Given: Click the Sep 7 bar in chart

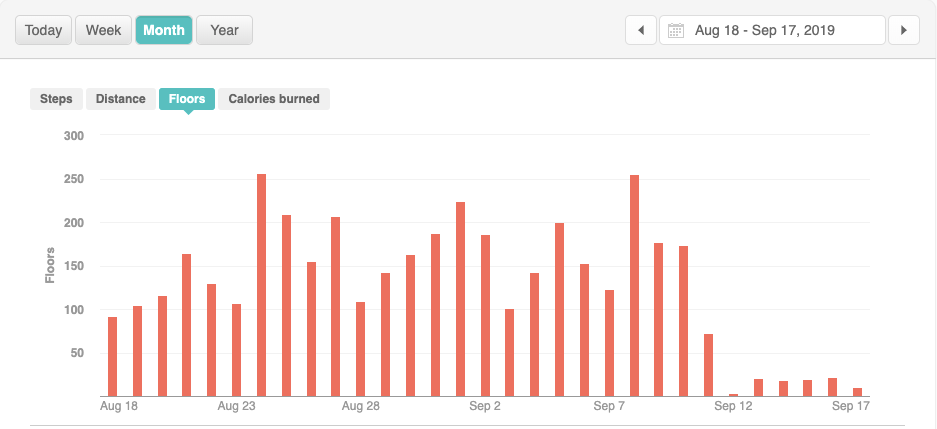Looking at the screenshot, I should (x=609, y=343).
